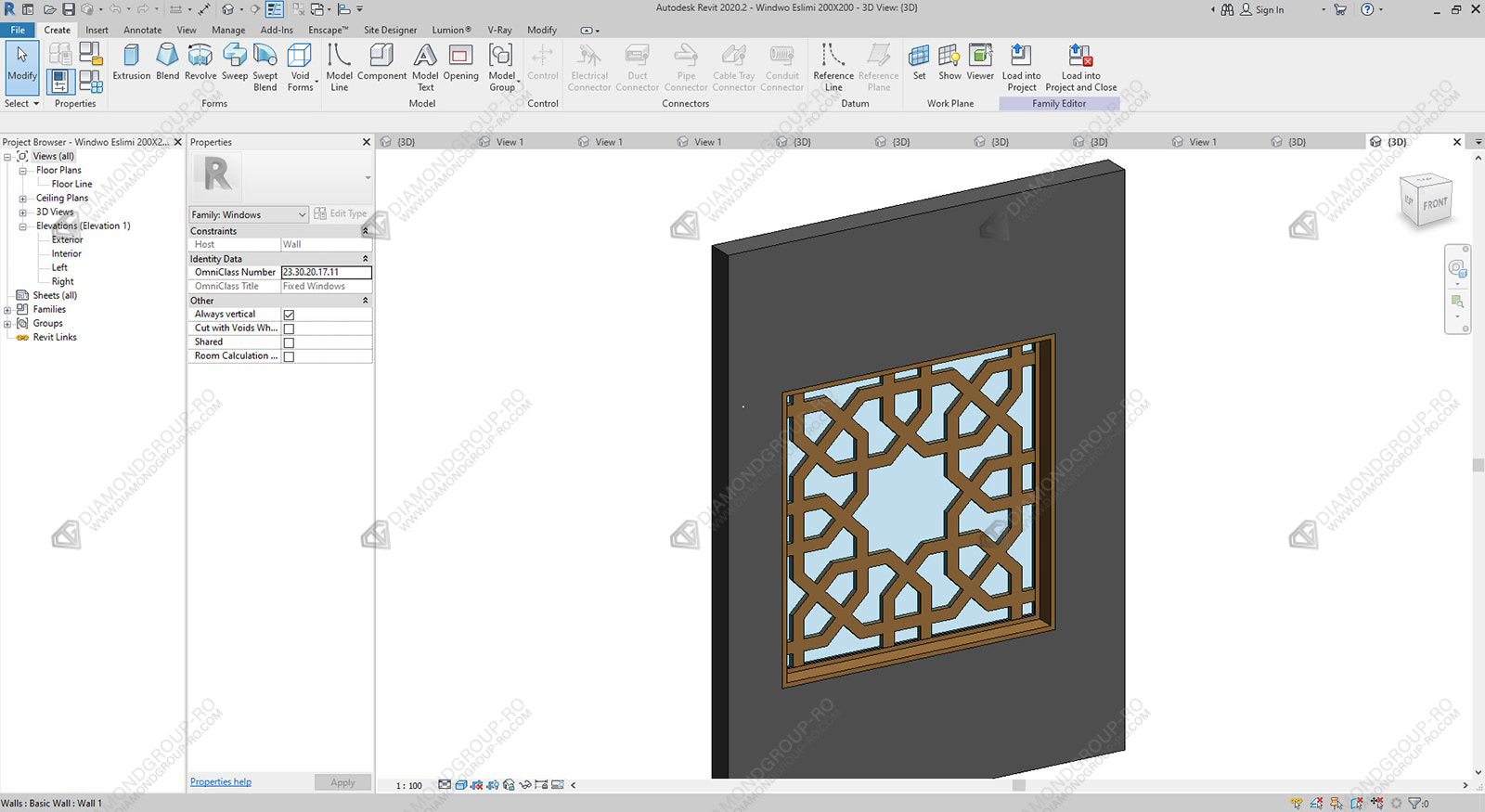Select the Extrusion tool
This screenshot has height=812, width=1485.
[131, 62]
